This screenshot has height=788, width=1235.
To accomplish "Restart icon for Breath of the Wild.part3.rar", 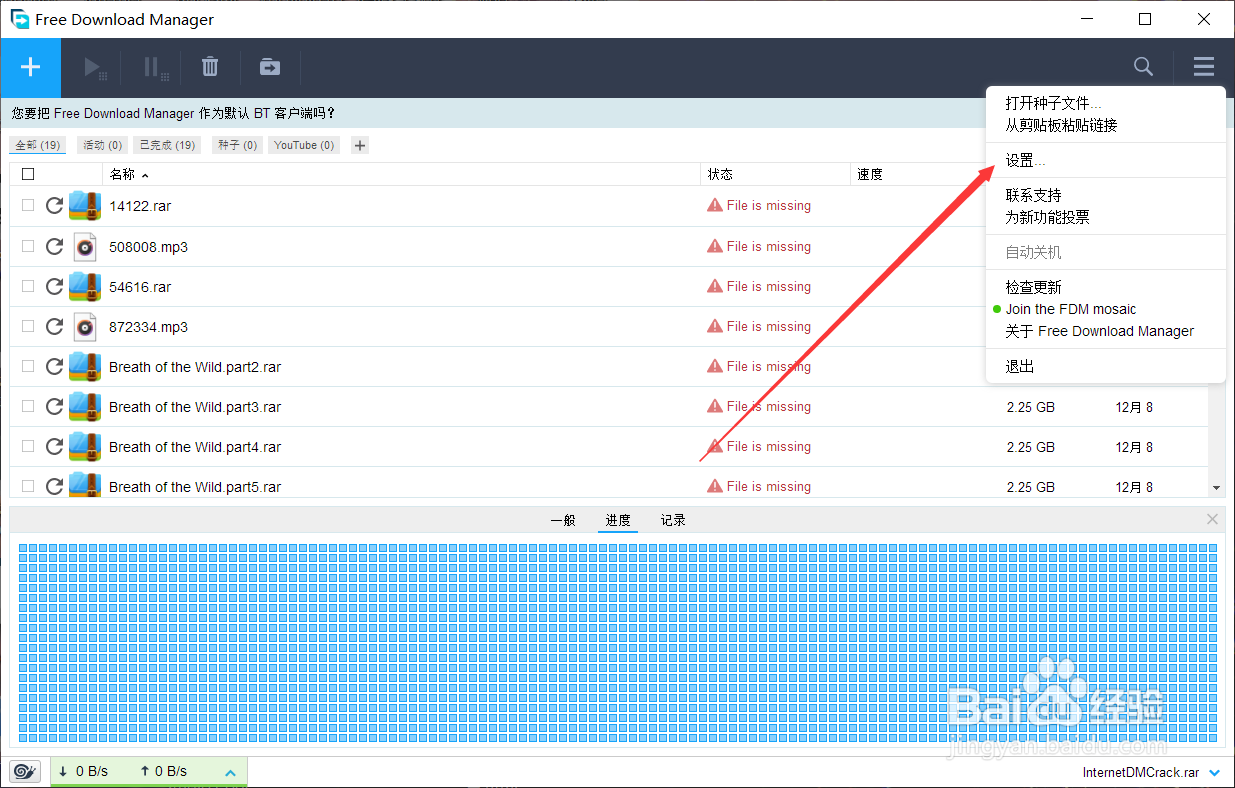I will 55,406.
